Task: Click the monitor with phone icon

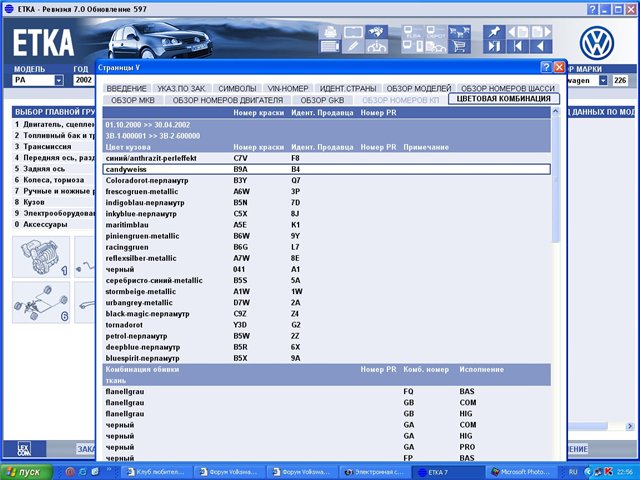Action: (x=413, y=47)
